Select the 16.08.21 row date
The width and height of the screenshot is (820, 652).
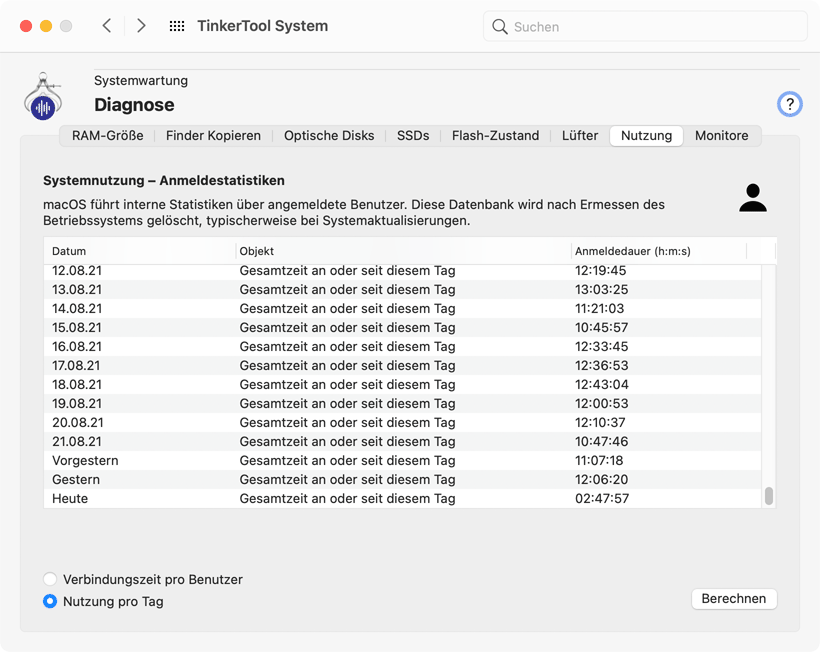[x=77, y=347]
